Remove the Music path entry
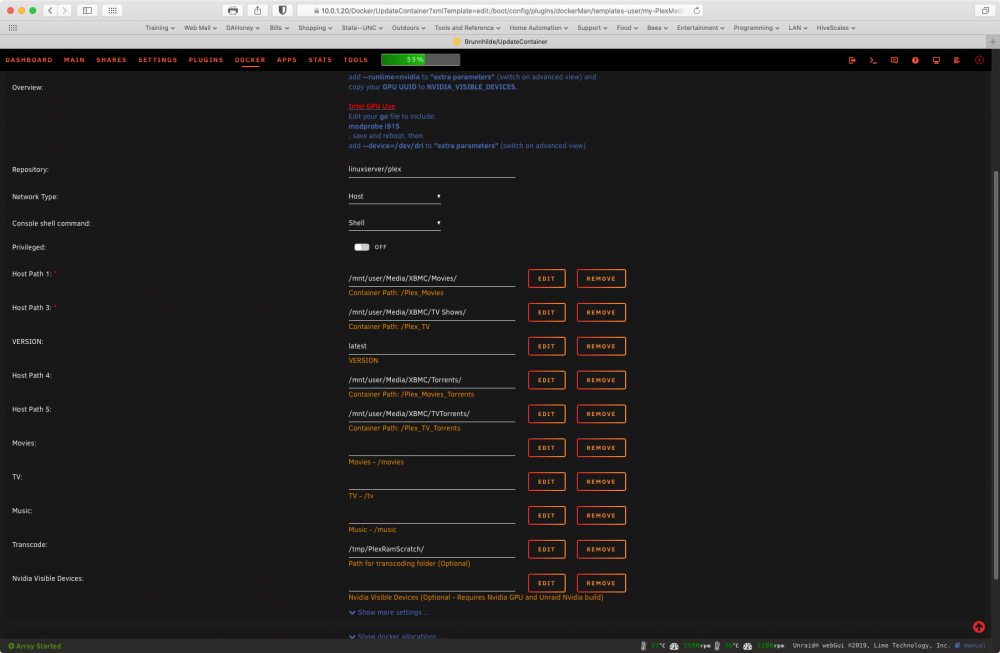Image resolution: width=1000 pixels, height=653 pixels. pyautogui.click(x=601, y=515)
